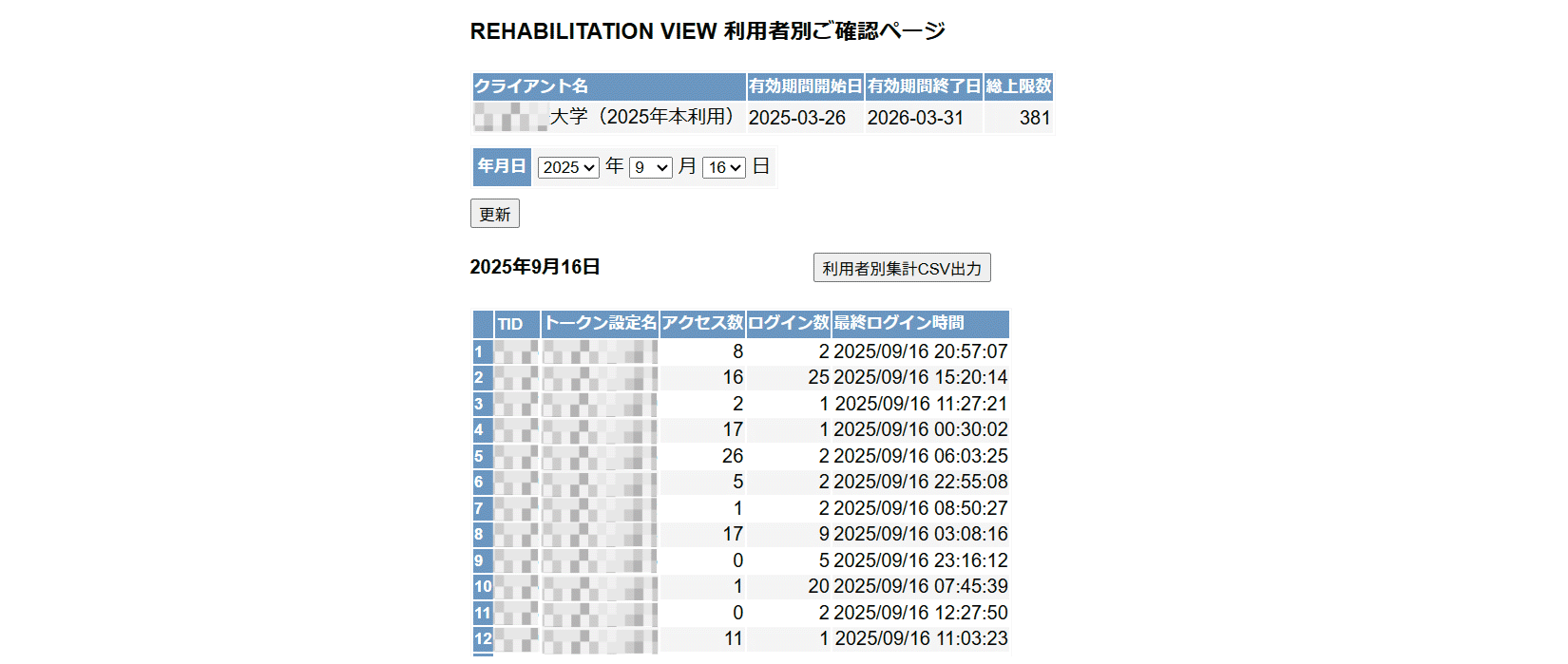
Task: Select row number 10 in the user table
Action: click(483, 586)
